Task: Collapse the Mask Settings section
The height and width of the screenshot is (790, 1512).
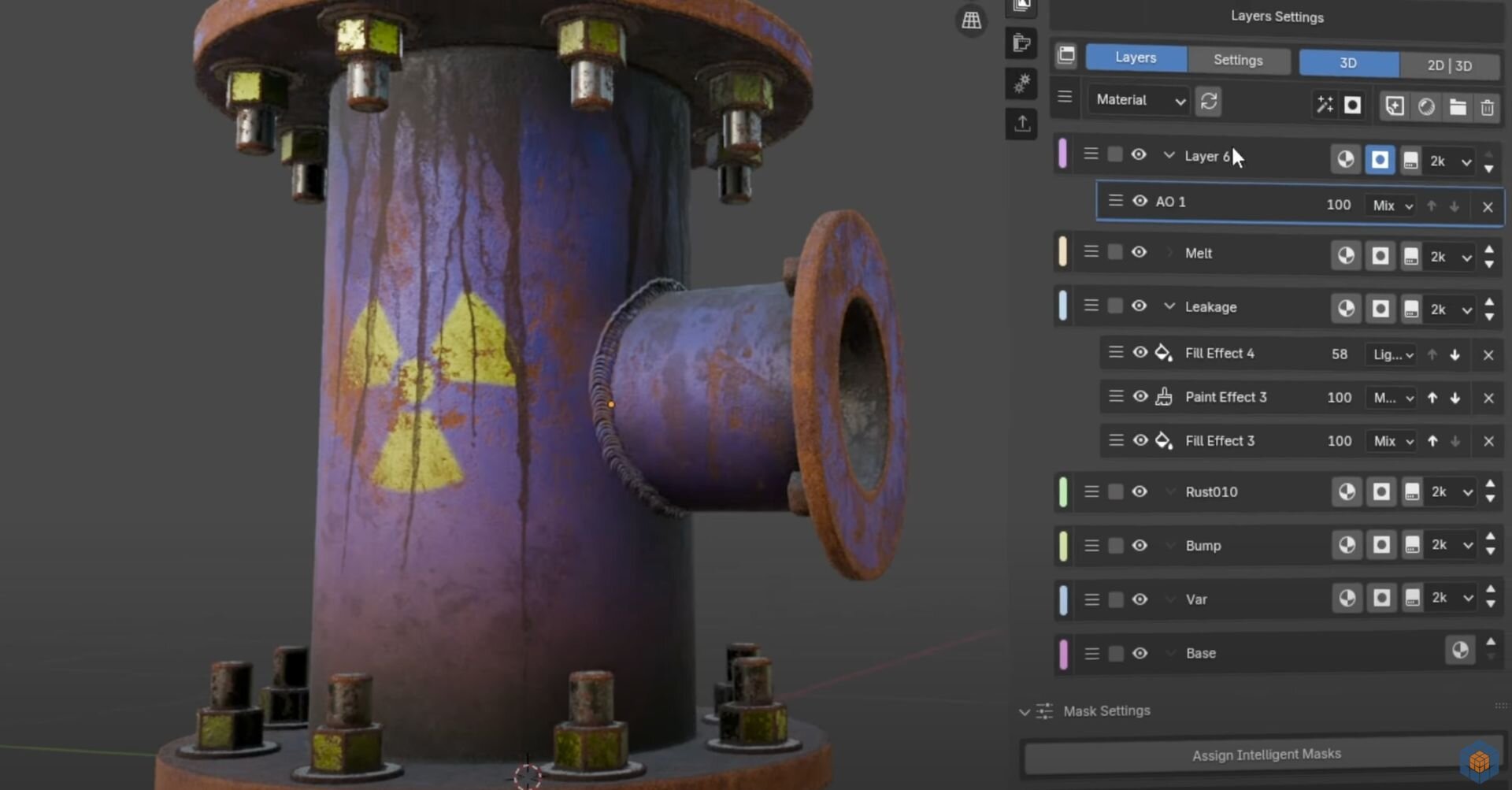Action: click(1024, 712)
